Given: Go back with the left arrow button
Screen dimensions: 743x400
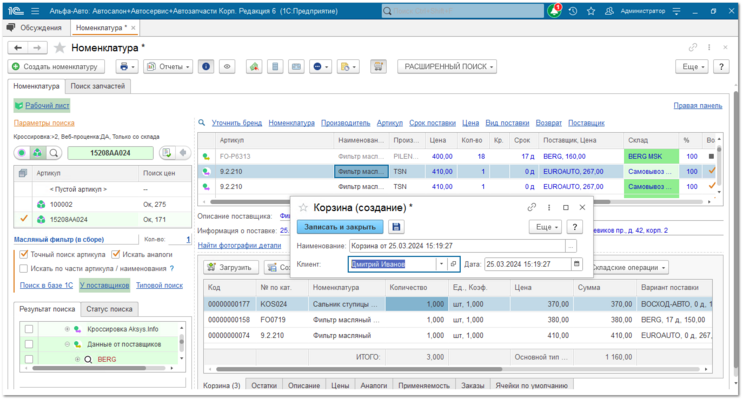Looking at the screenshot, I should pos(18,47).
